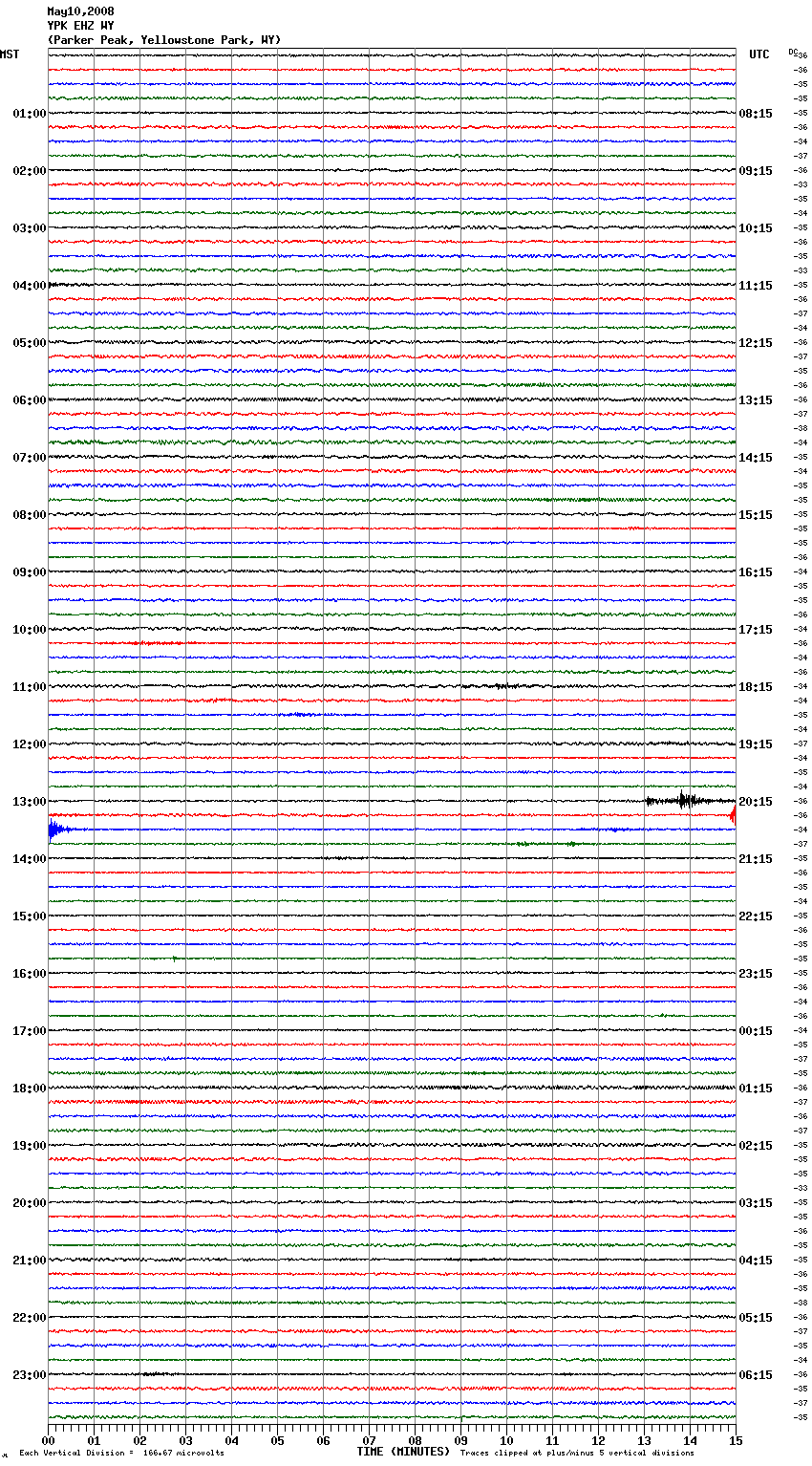Select the 04:00 MST time label
The width and height of the screenshot is (812, 1466).
pos(29,286)
